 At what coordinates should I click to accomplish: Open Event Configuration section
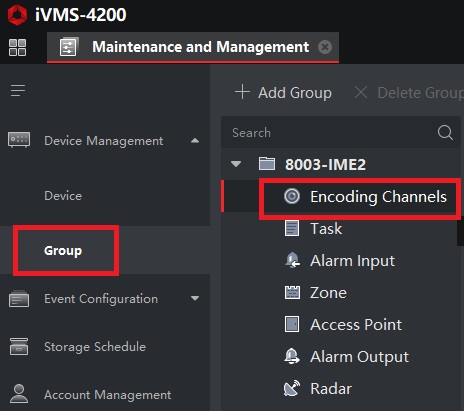[101, 299]
